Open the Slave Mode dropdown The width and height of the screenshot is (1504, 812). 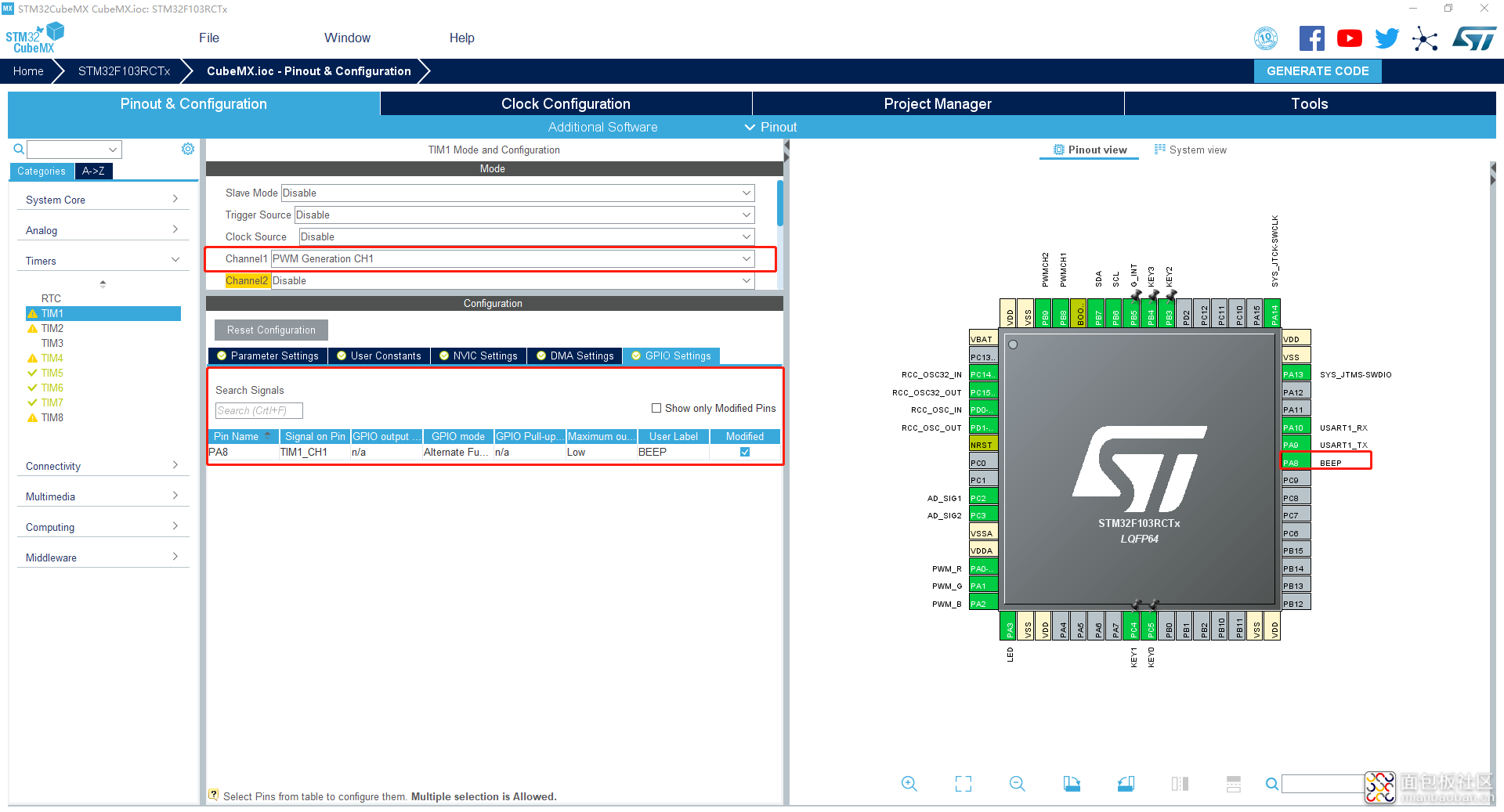[x=518, y=193]
